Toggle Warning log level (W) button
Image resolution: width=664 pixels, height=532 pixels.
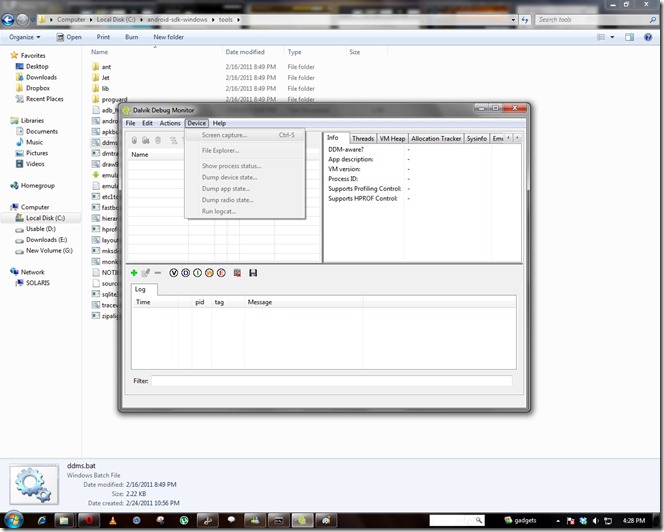point(209,273)
